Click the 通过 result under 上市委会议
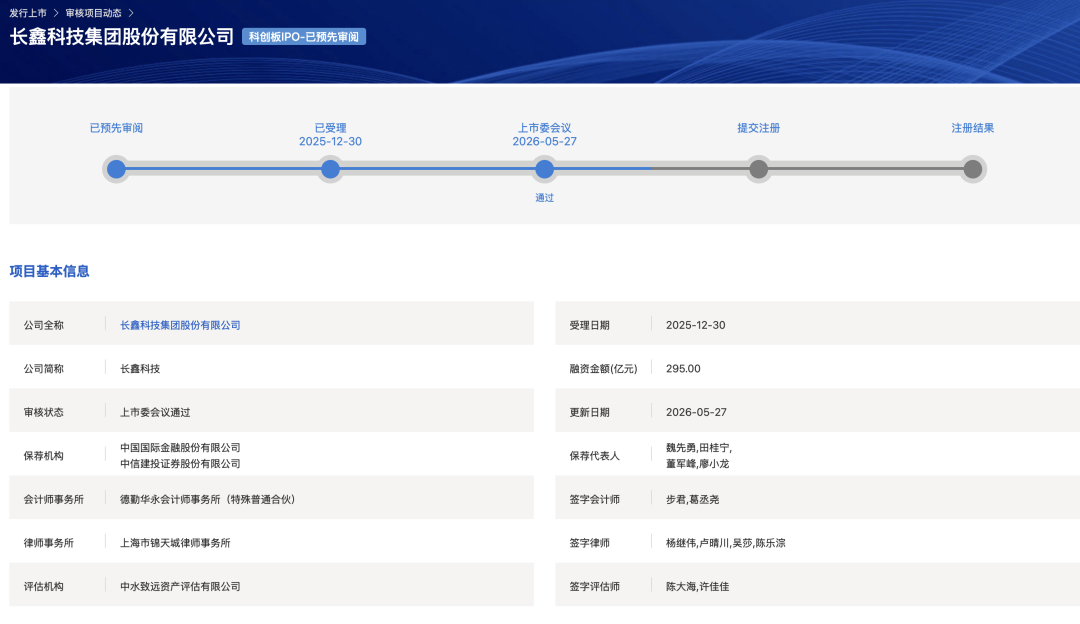Viewport: 1080px width, 624px height. pyautogui.click(x=544, y=198)
